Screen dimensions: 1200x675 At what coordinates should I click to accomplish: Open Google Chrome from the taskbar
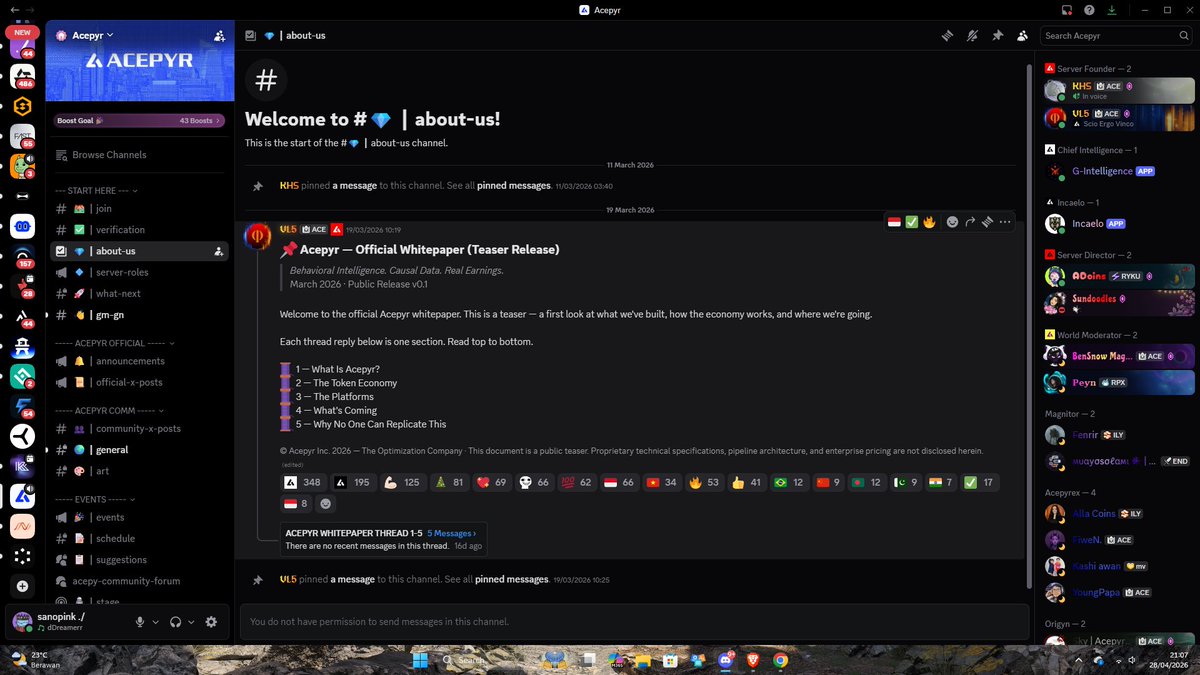pos(780,660)
